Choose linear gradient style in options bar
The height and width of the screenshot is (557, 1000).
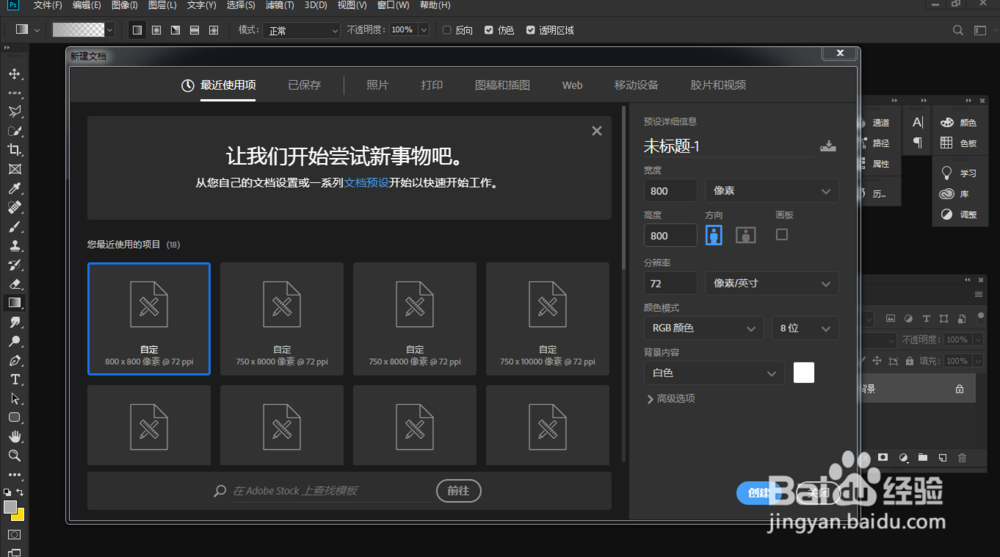(x=137, y=30)
